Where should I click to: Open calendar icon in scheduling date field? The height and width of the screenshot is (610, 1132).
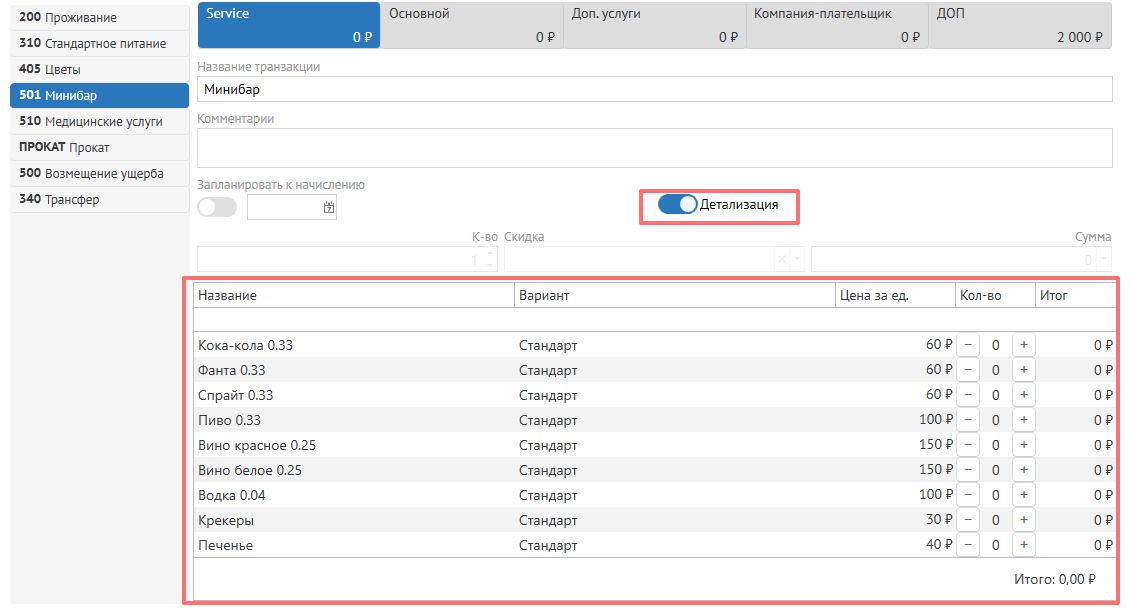click(x=328, y=208)
